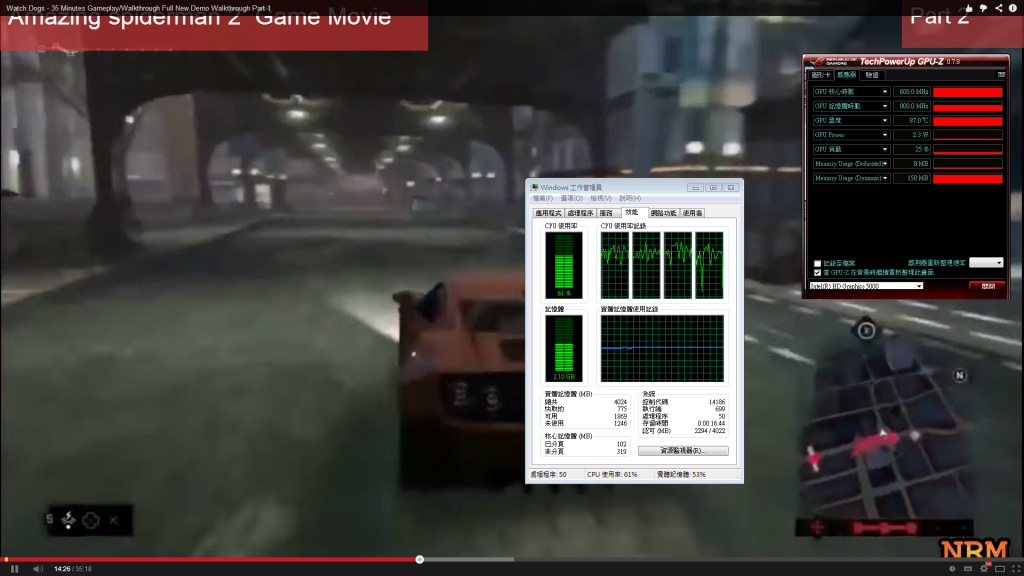This screenshot has width=1024, height=576.
Task: Switch to the 網路功能 tab
Action: (664, 213)
